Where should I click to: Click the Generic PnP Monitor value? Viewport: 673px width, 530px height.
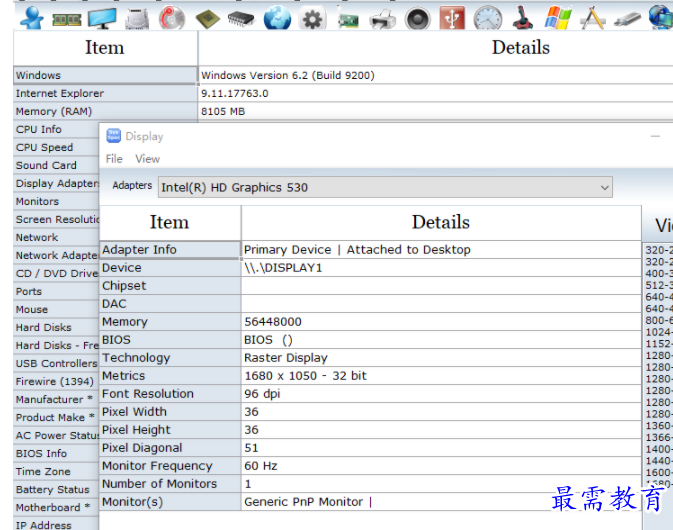coord(441,502)
